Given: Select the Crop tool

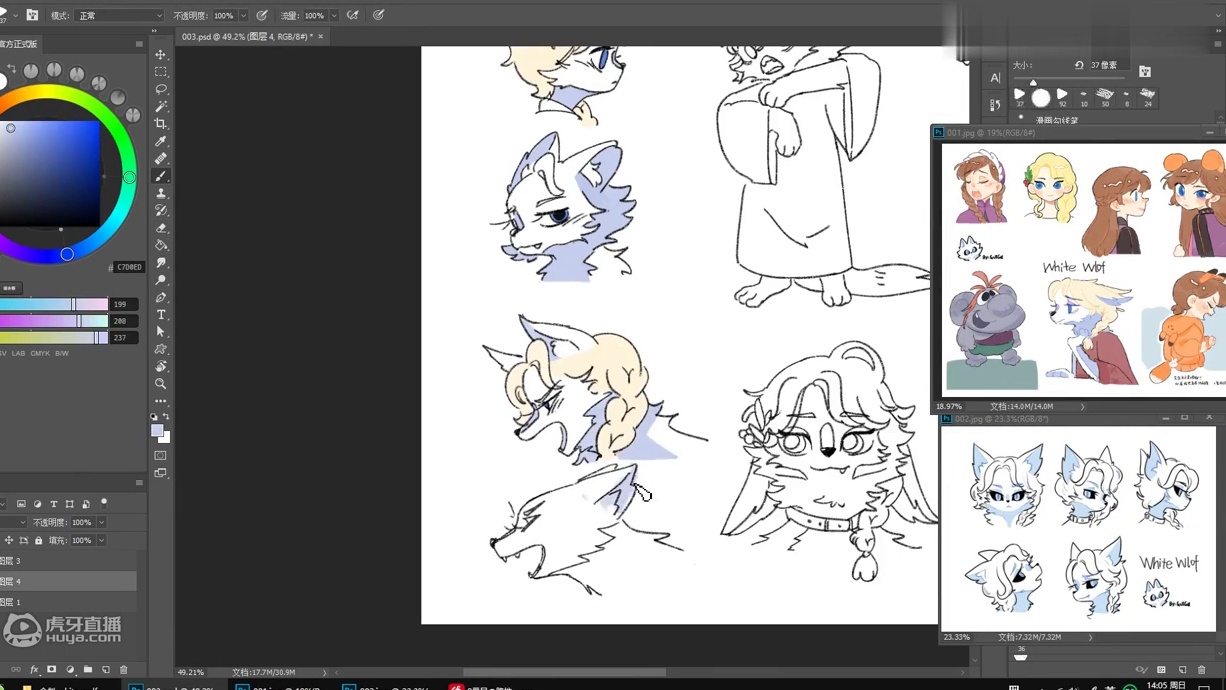Looking at the screenshot, I should click(x=161, y=124).
